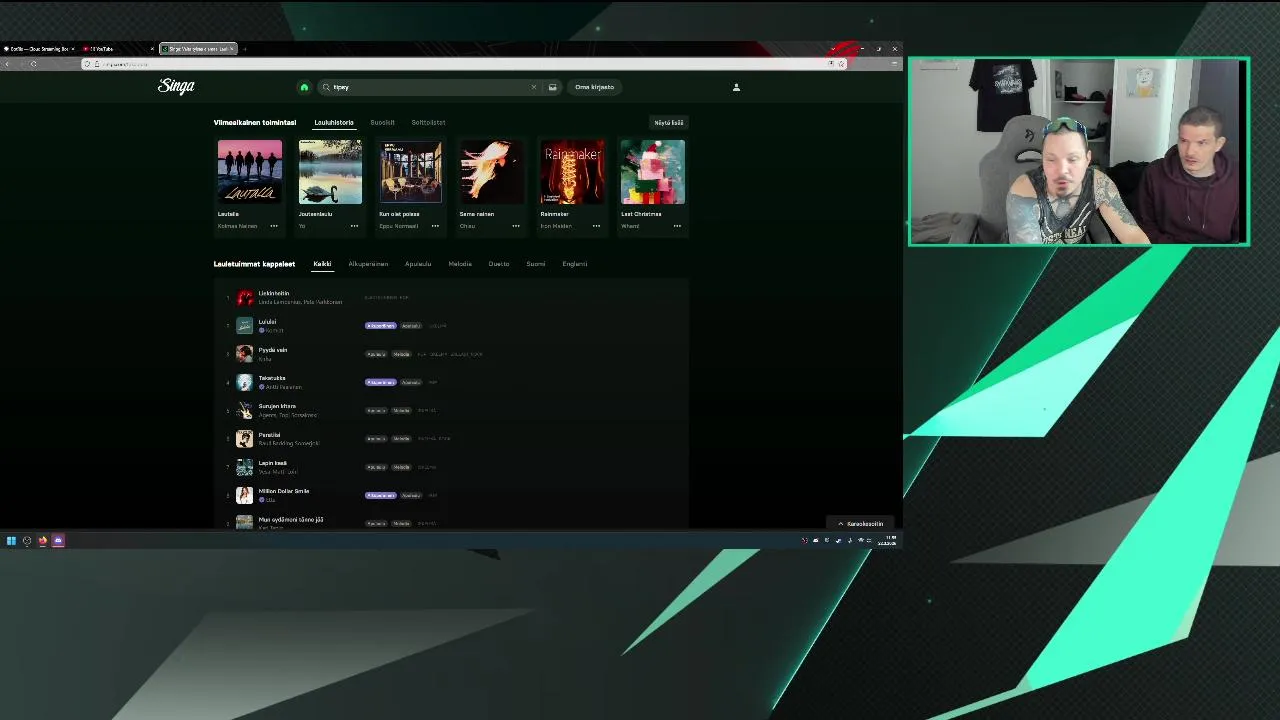1280x720 pixels.
Task: Open the song title Million Dollar Smile
Action: click(x=284, y=491)
